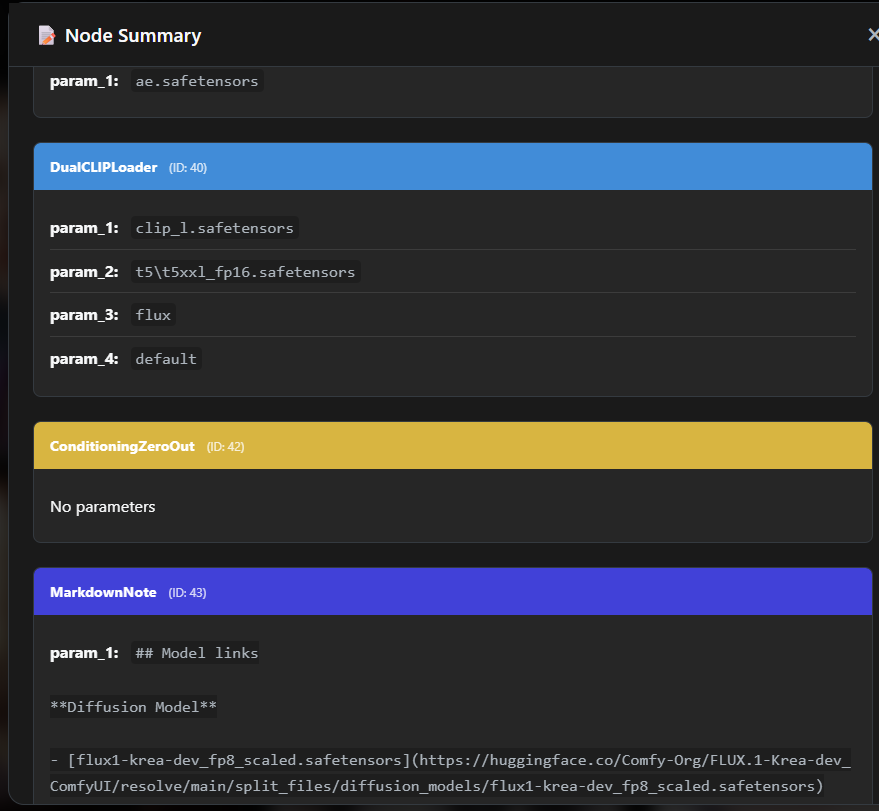Collapse the DualCLIPLoader node card header

(x=453, y=166)
